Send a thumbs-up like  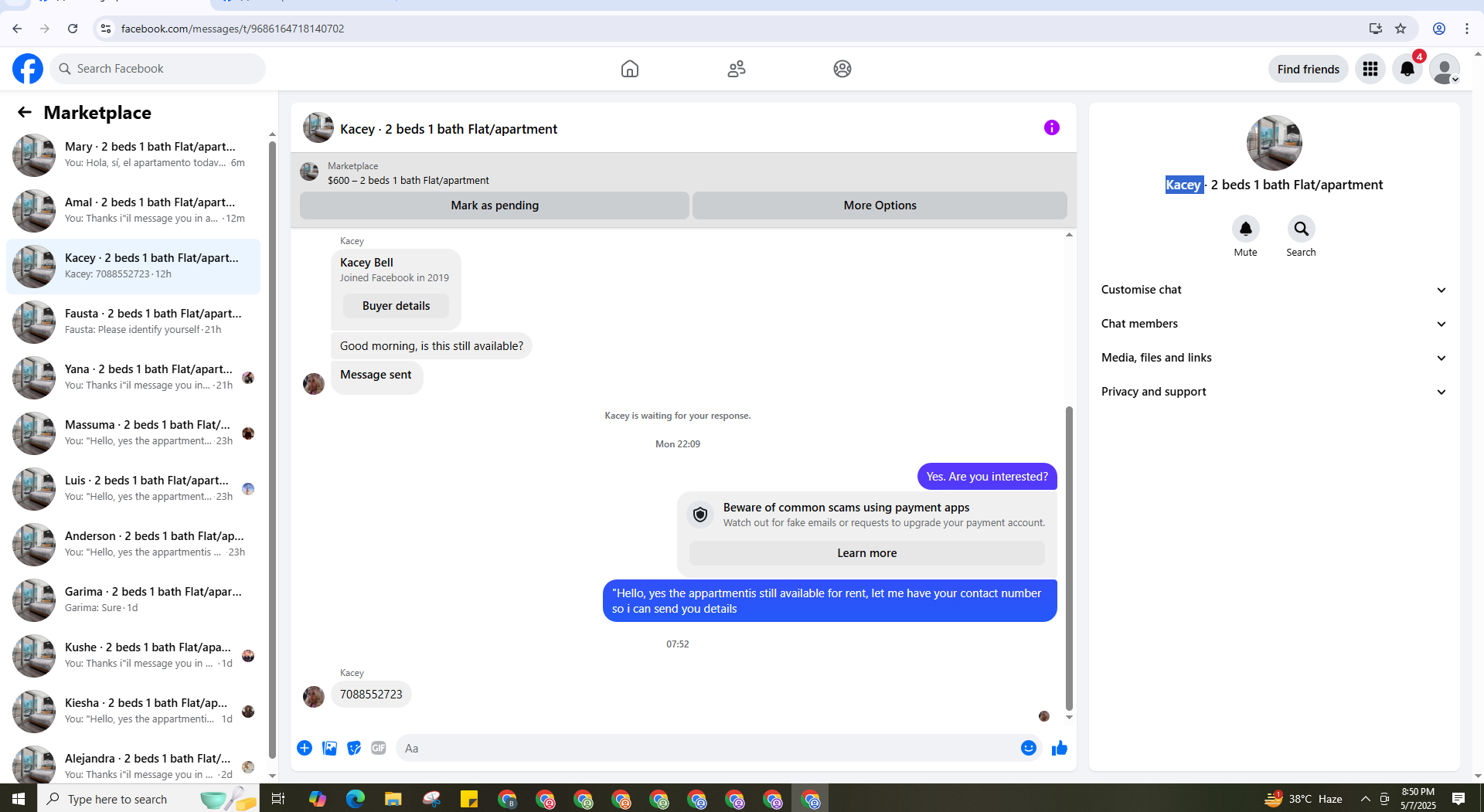coord(1060,748)
